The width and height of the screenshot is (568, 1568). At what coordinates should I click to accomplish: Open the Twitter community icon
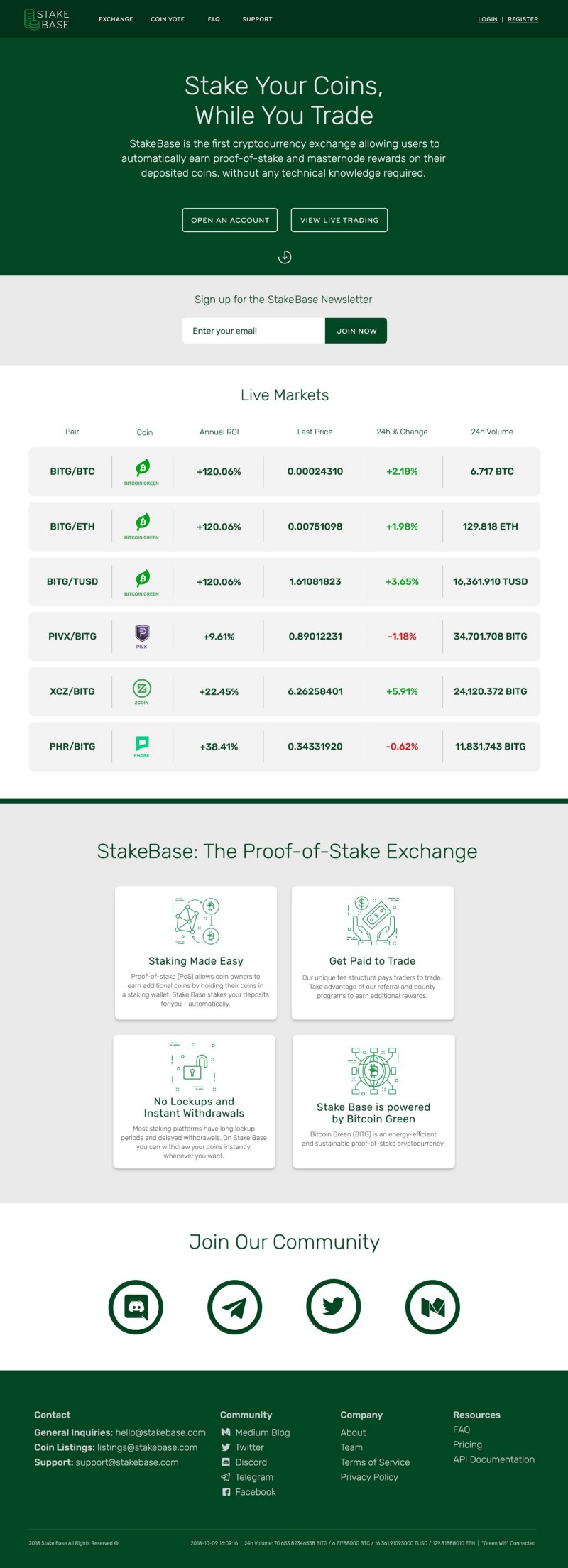334,1307
